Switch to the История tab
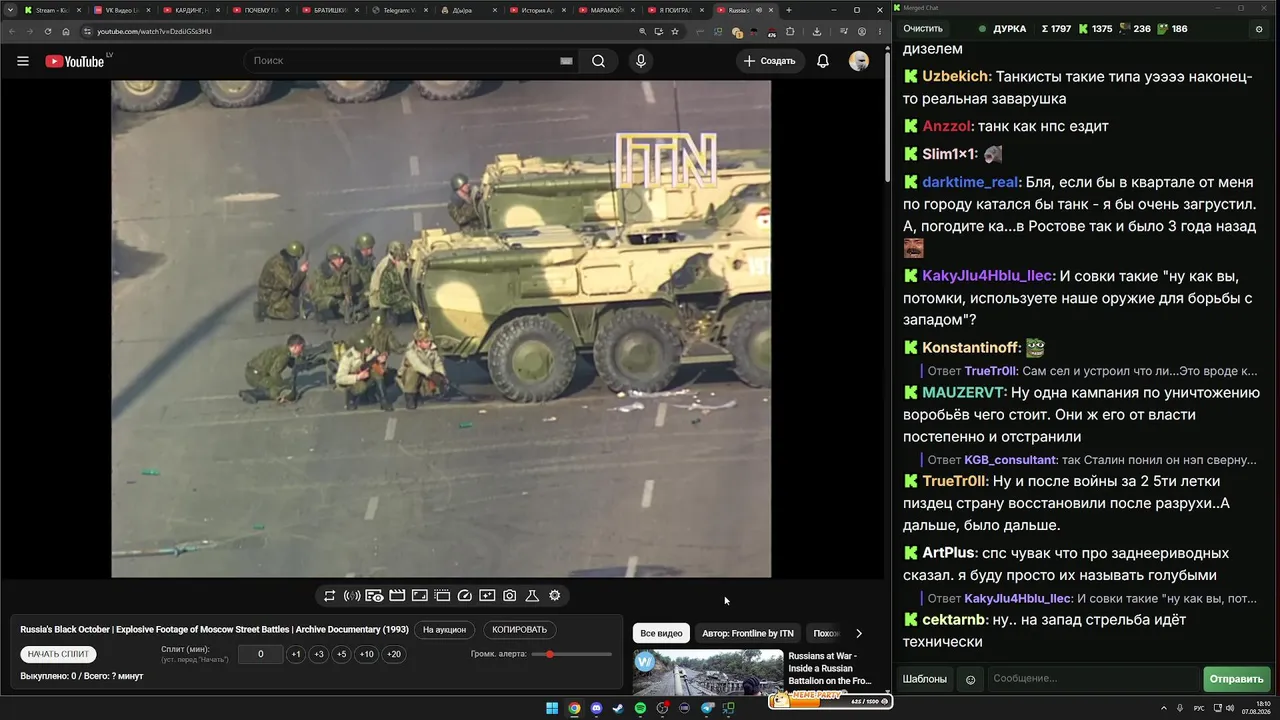Screen dimensions: 1280x720 pos(539,10)
